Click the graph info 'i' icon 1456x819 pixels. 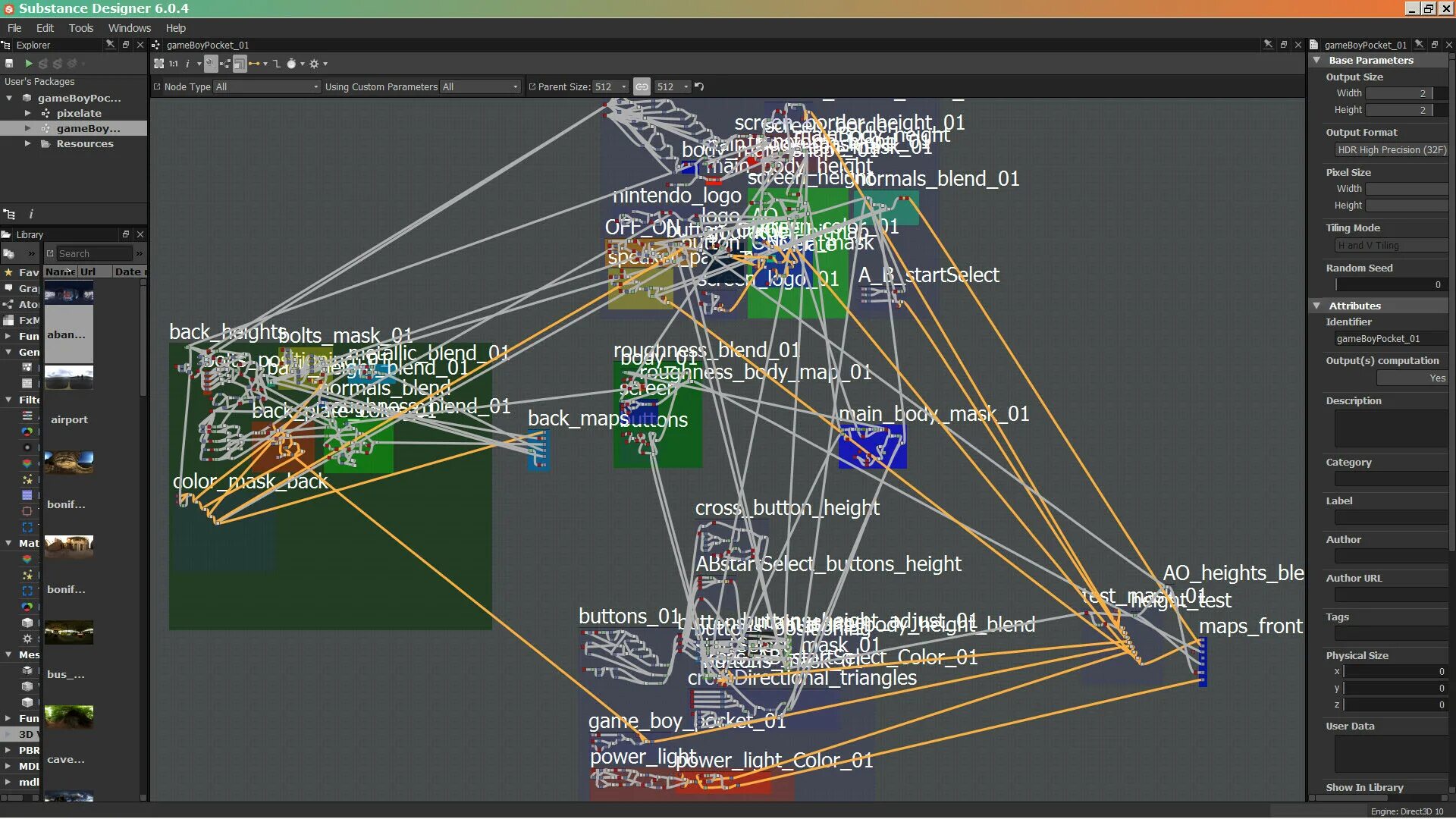[x=187, y=64]
